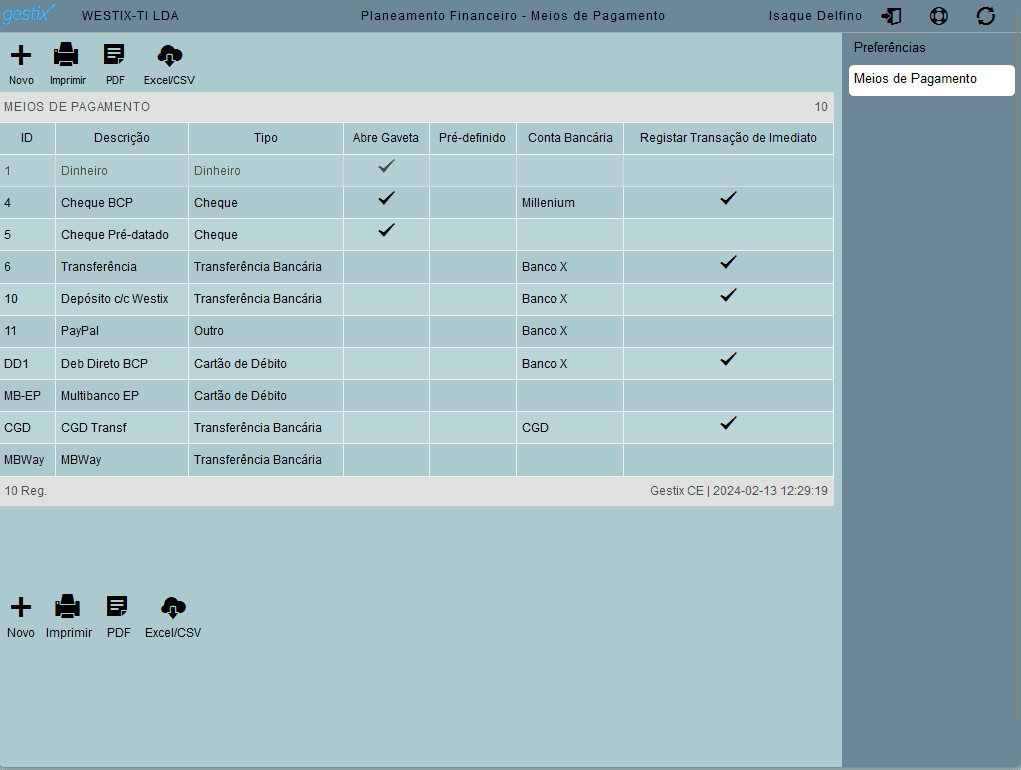Click the Conta Bancária column header
Viewport: 1021px width, 770px height.
point(570,138)
